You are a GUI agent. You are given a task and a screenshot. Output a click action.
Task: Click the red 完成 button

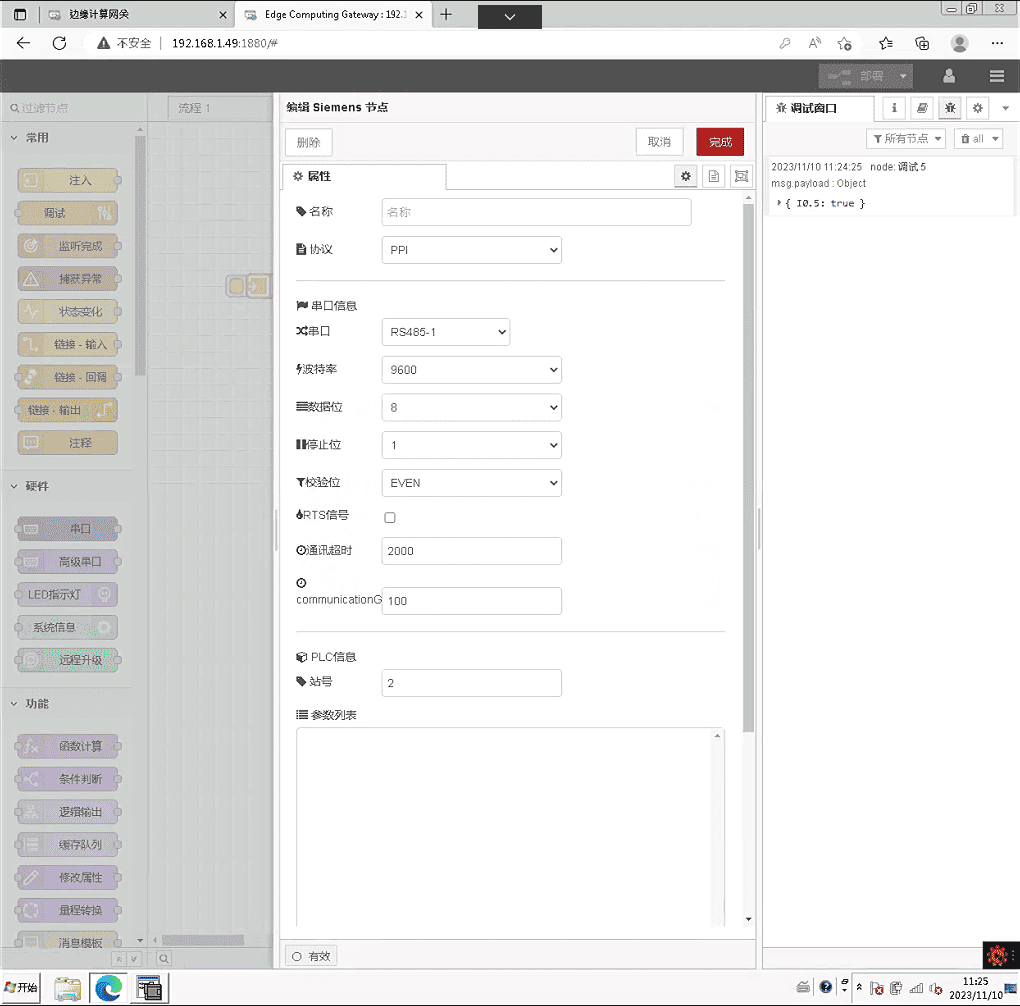[720, 142]
